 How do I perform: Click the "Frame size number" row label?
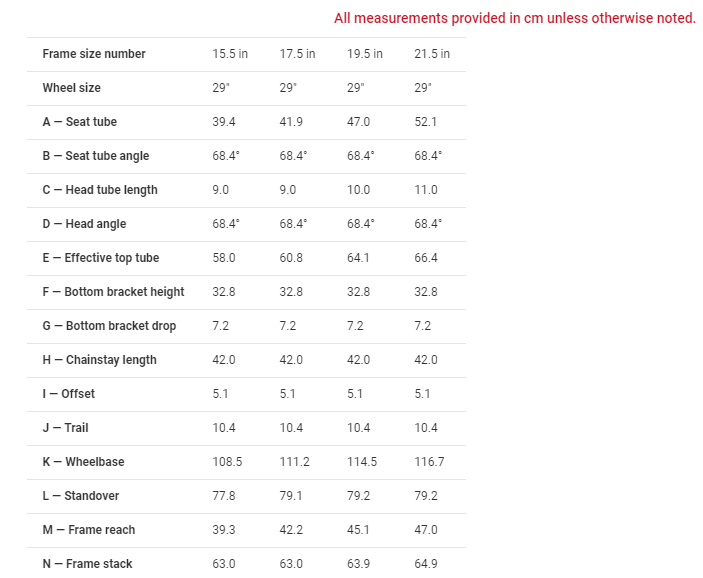coord(94,54)
